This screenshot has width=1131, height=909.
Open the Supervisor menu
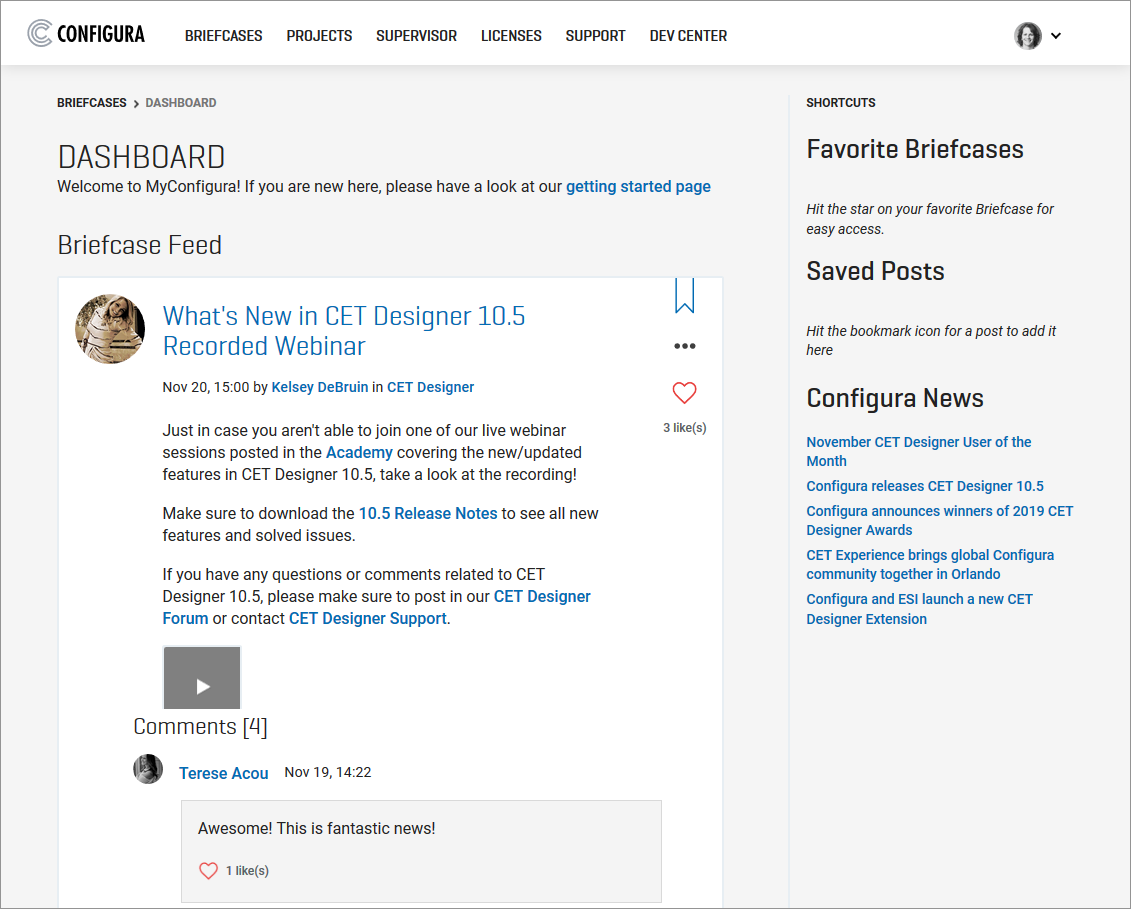[x=416, y=36]
